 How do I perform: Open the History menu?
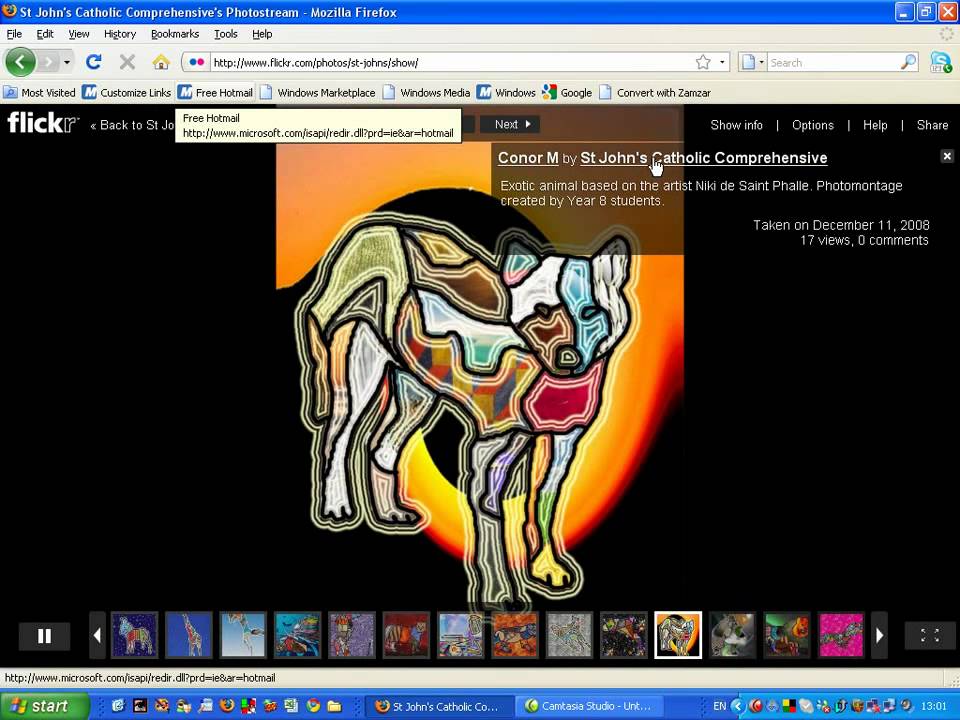[x=119, y=34]
